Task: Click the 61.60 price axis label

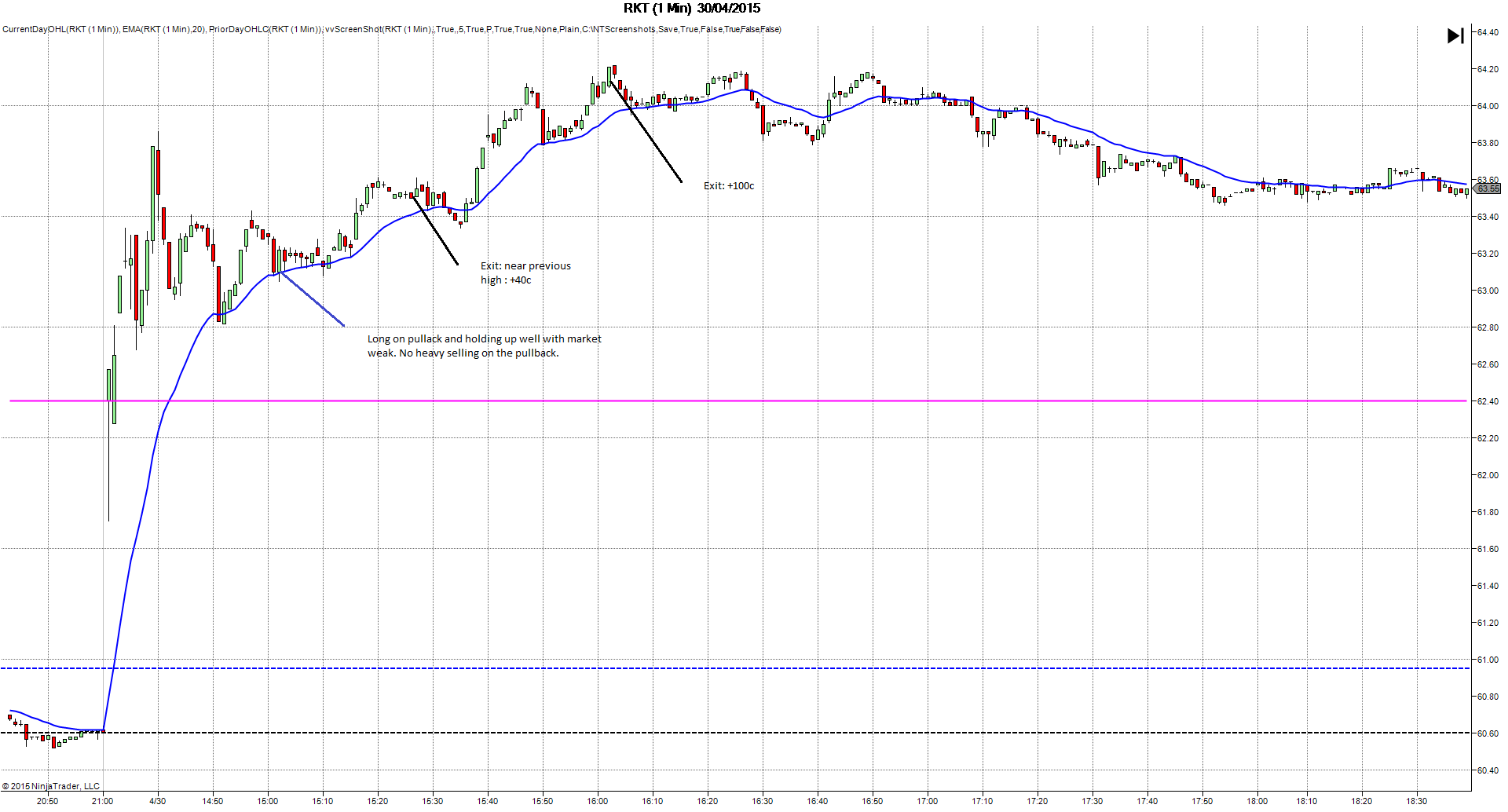Action: [1488, 549]
